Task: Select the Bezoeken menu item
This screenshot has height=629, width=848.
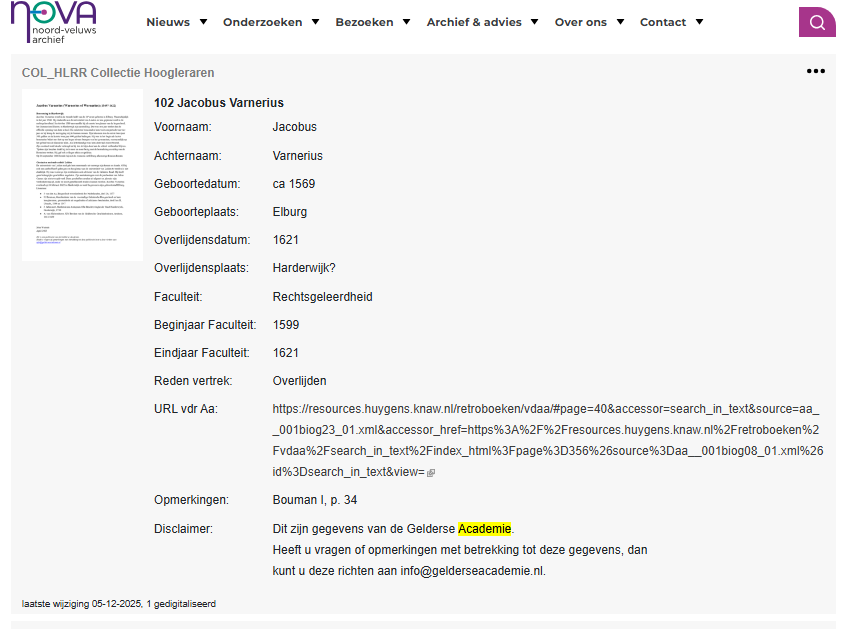Action: tap(364, 22)
